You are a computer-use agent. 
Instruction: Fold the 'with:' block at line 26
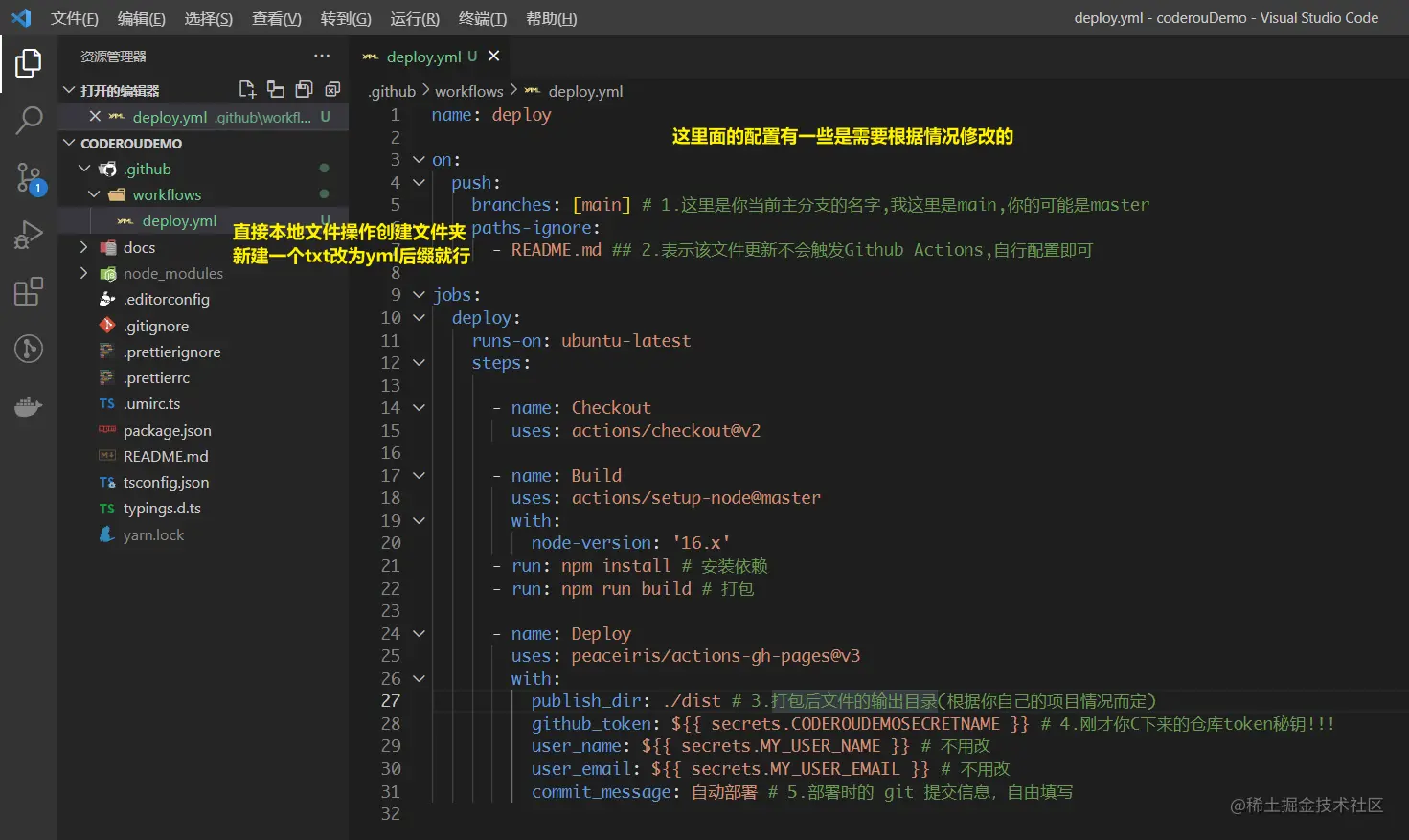419,678
